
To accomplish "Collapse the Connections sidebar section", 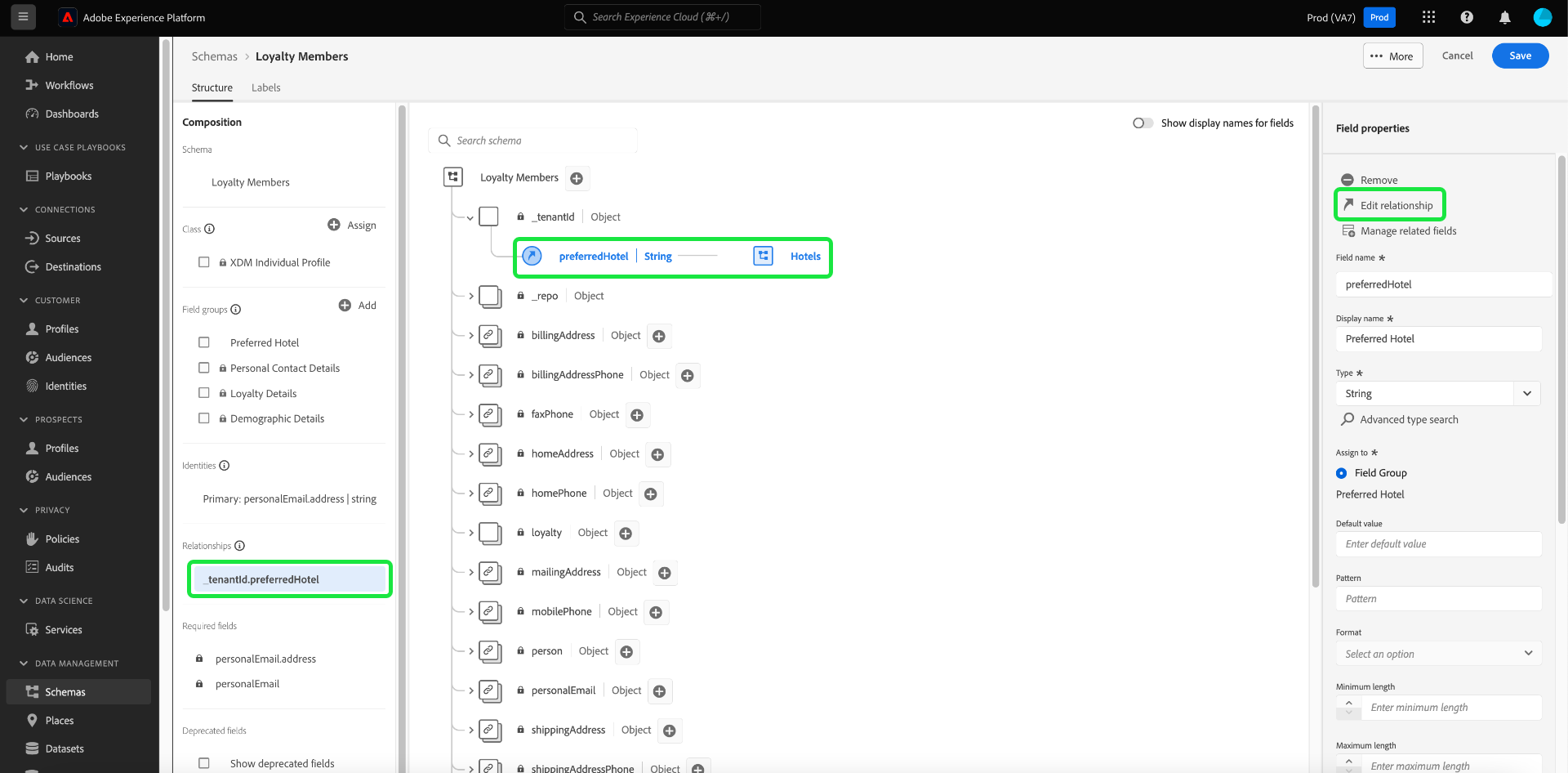I will [x=24, y=210].
